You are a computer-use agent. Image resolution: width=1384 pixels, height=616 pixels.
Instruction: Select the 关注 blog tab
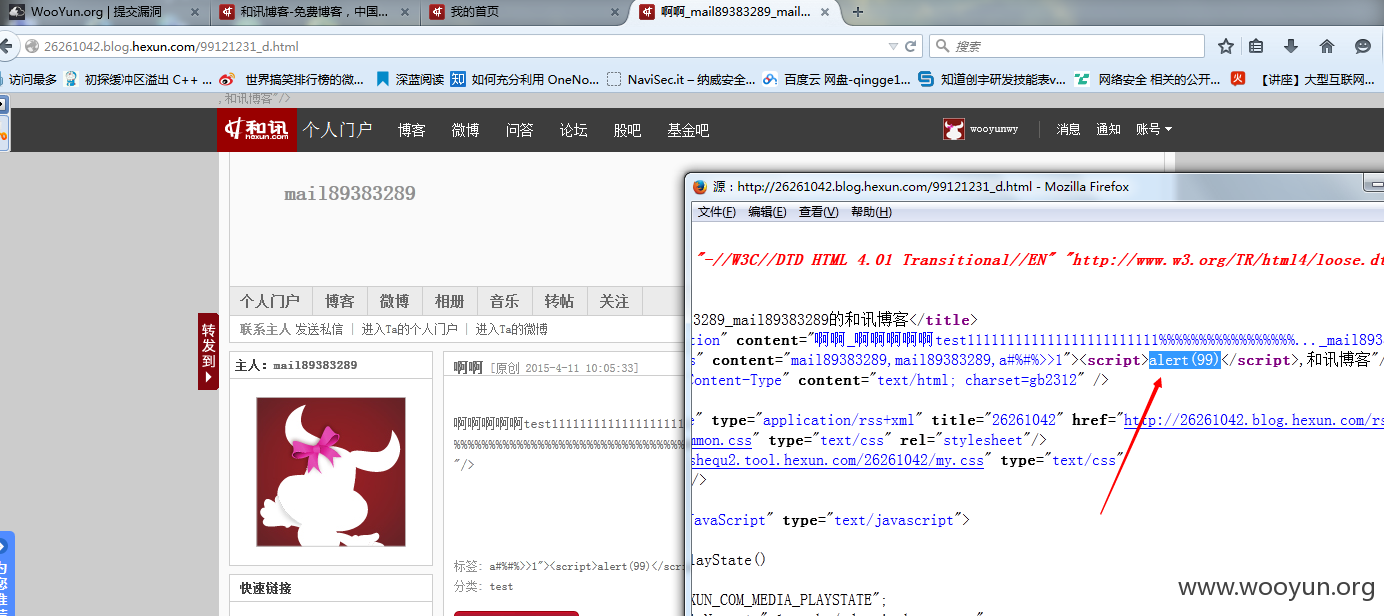[x=614, y=301]
